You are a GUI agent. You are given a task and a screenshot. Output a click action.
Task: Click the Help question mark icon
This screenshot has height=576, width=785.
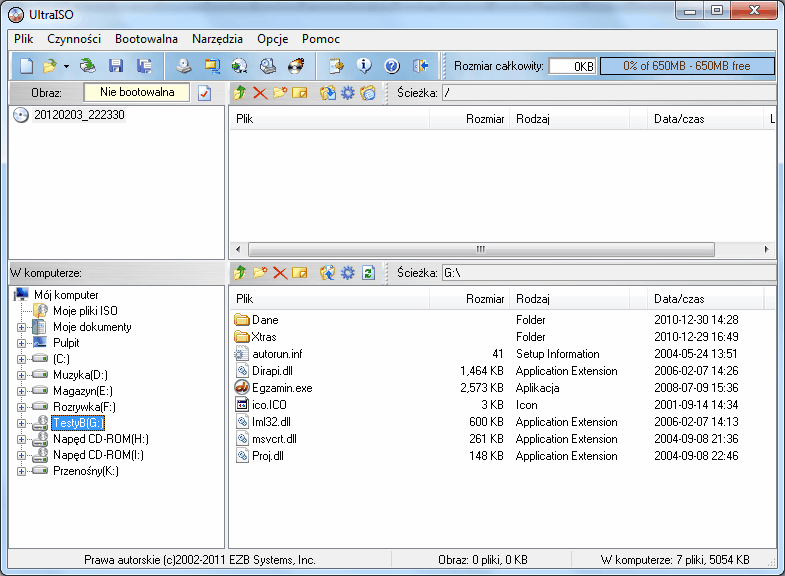(392, 66)
